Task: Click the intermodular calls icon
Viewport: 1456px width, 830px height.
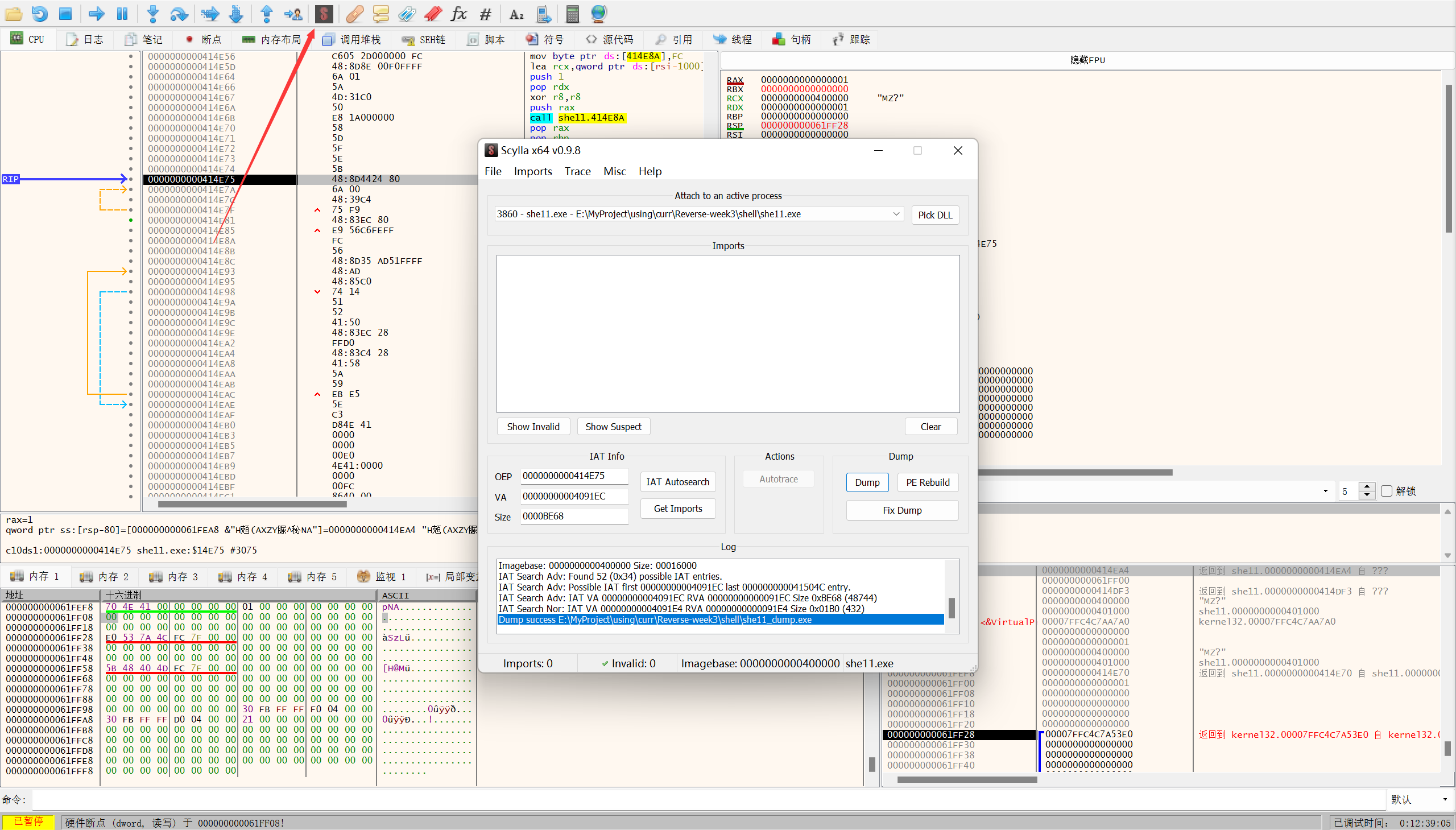Action: (543, 14)
